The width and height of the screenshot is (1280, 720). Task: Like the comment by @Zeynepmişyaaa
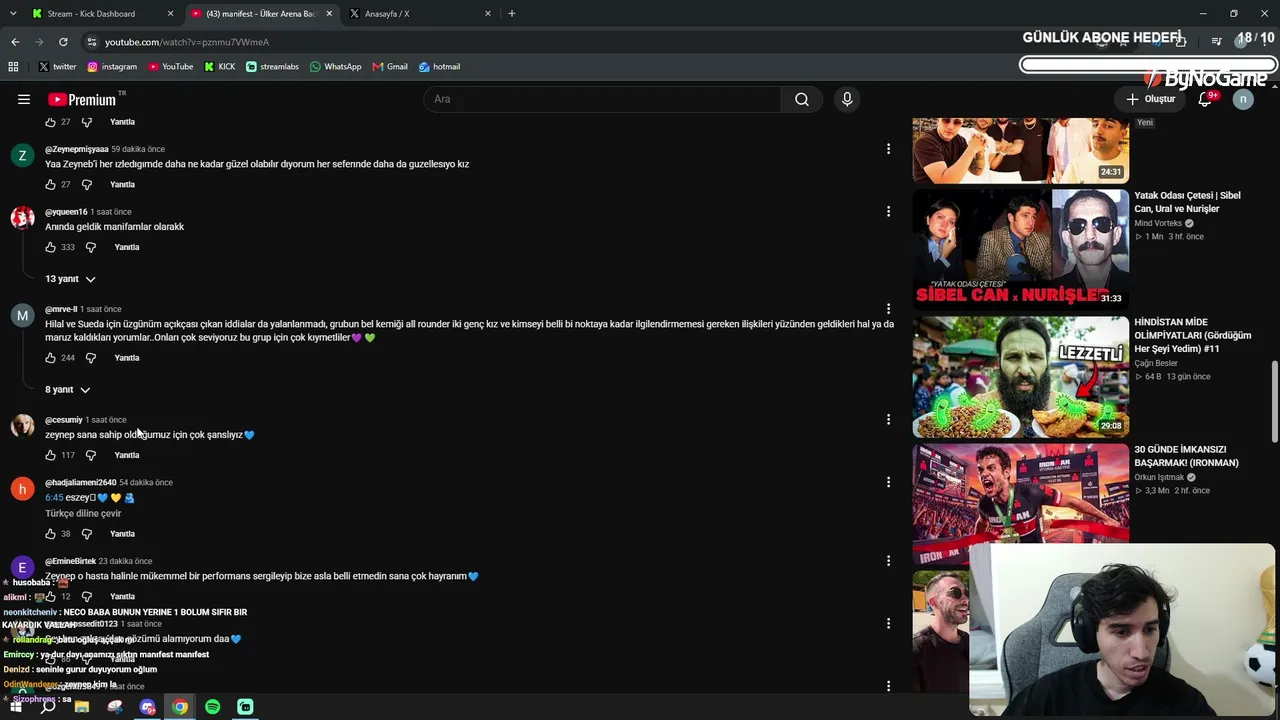[50, 184]
